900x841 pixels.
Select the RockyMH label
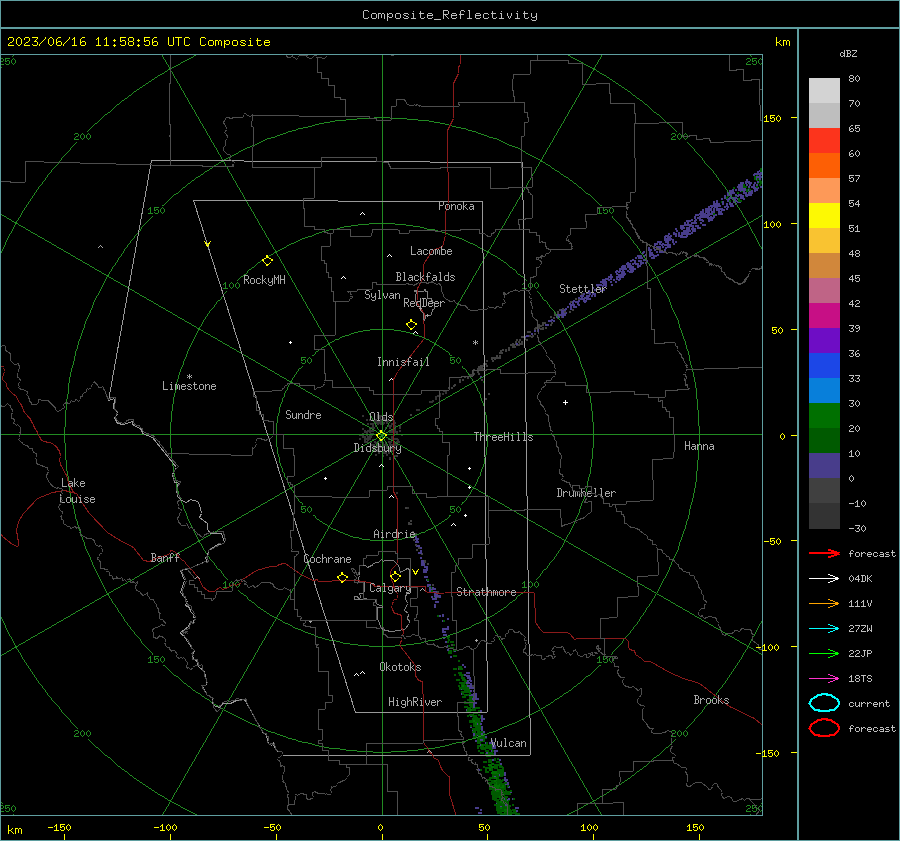pyautogui.click(x=264, y=280)
